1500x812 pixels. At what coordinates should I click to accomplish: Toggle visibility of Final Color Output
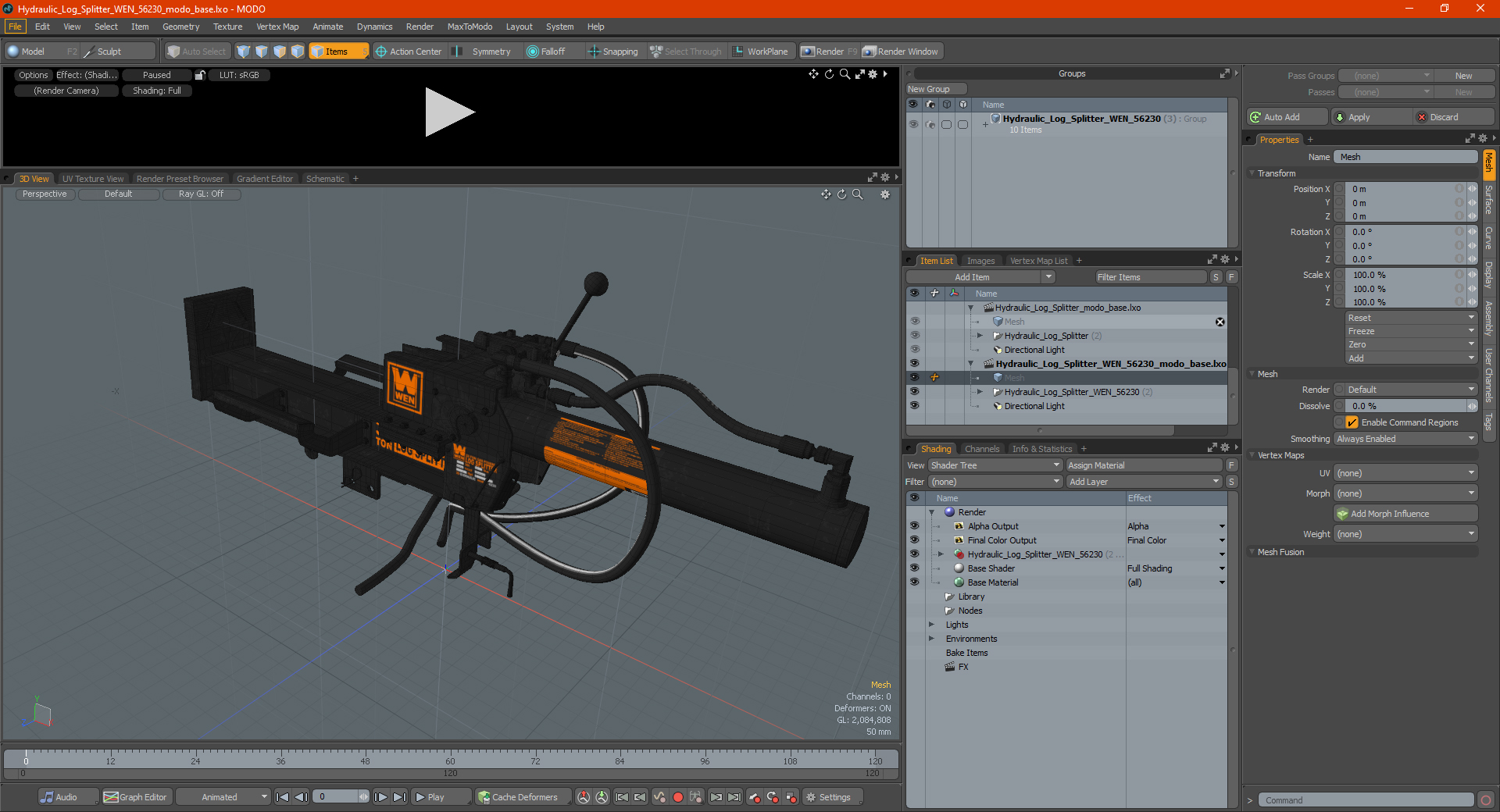coord(914,540)
